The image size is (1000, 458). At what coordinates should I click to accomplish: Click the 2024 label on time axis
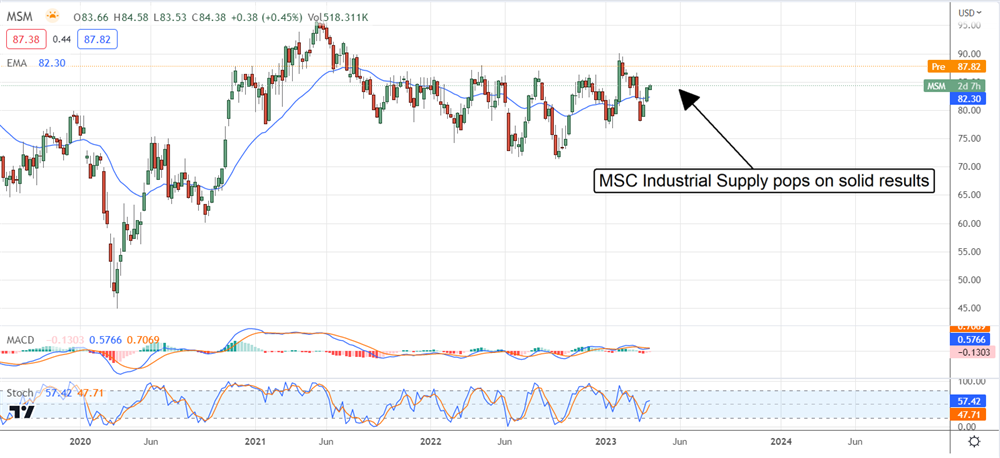[780, 441]
